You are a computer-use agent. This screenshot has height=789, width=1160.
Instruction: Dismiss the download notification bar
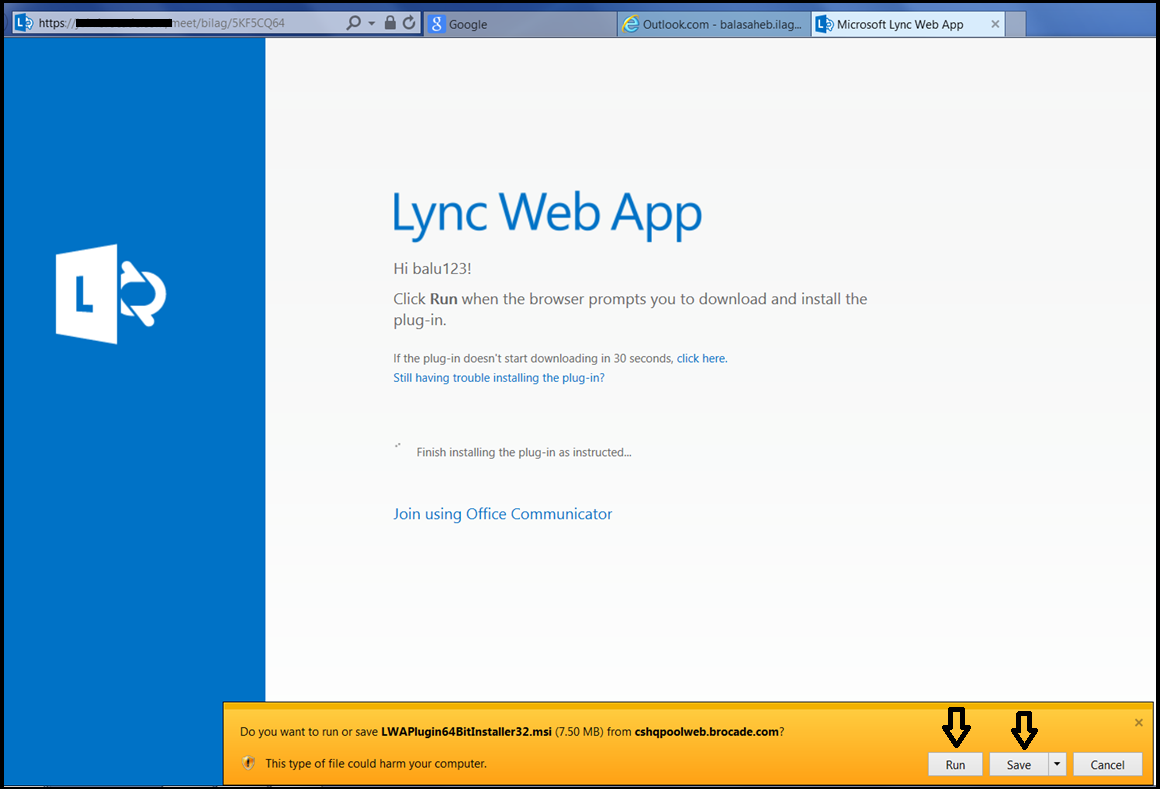[1139, 722]
